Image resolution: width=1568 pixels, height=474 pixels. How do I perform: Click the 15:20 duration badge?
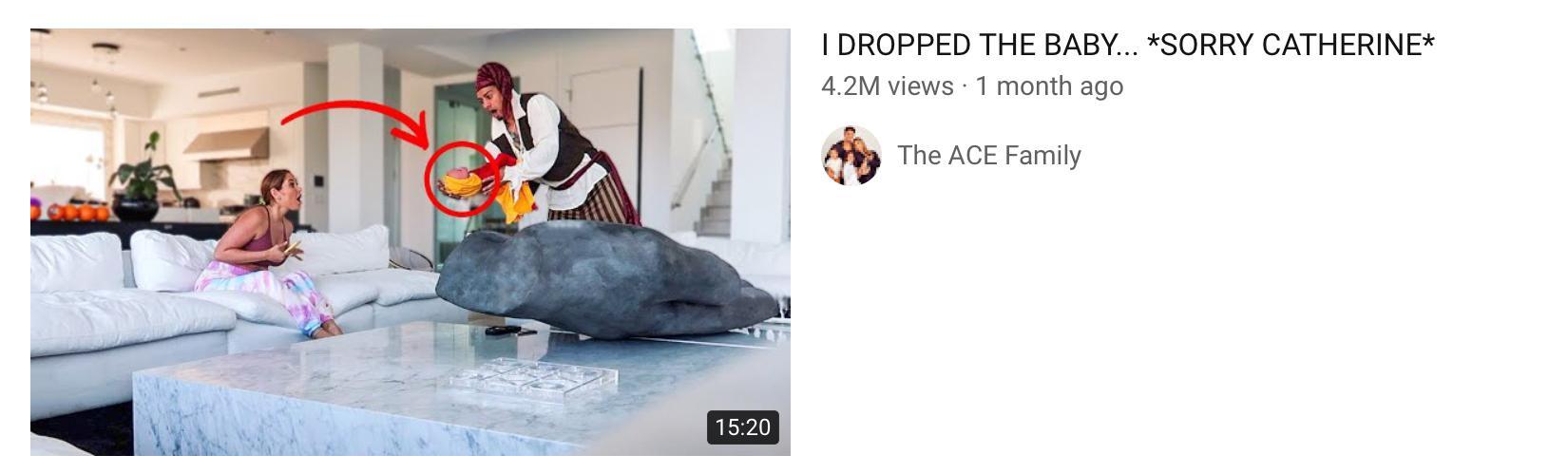click(x=743, y=427)
